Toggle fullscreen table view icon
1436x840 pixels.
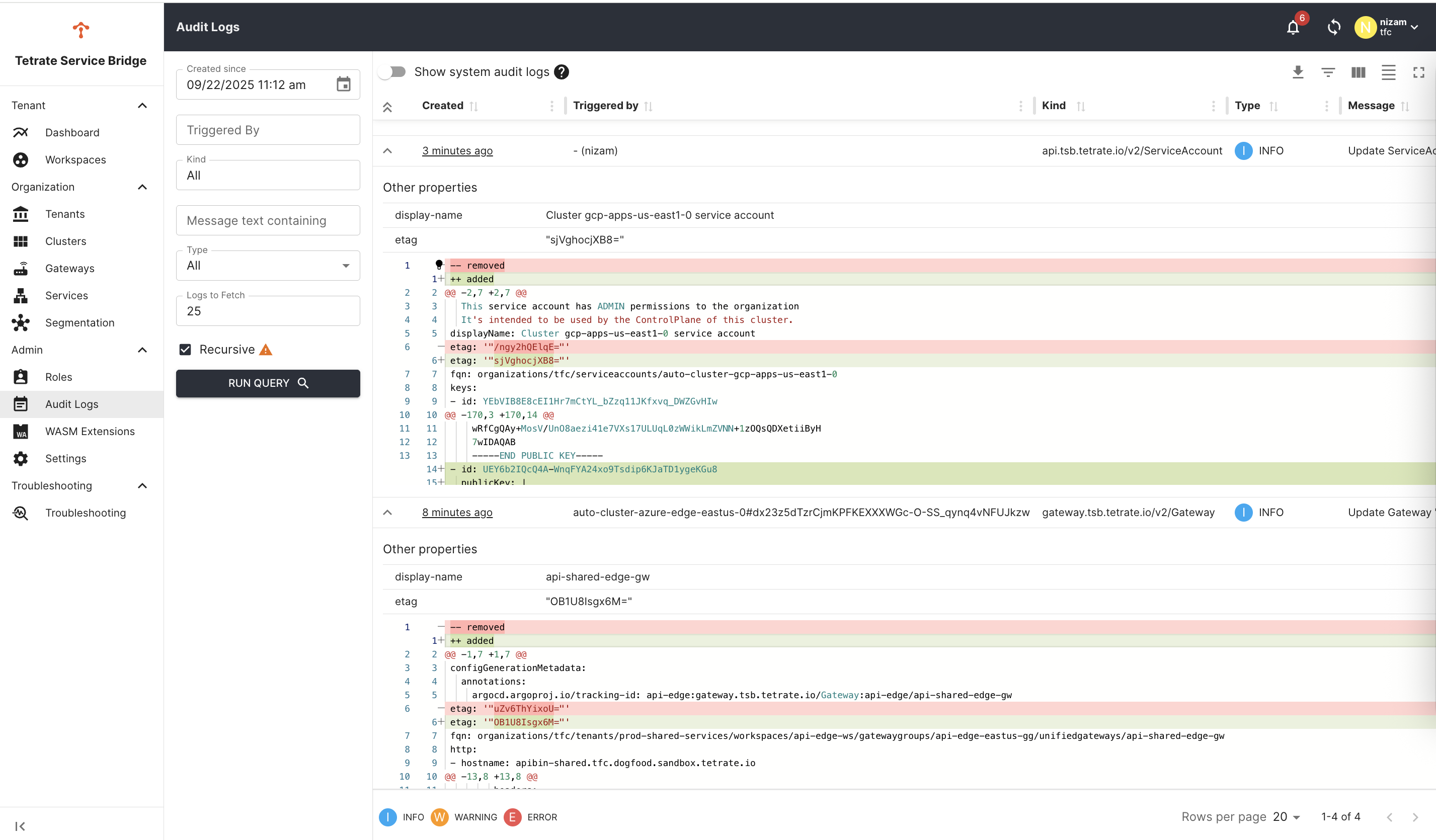[x=1418, y=72]
